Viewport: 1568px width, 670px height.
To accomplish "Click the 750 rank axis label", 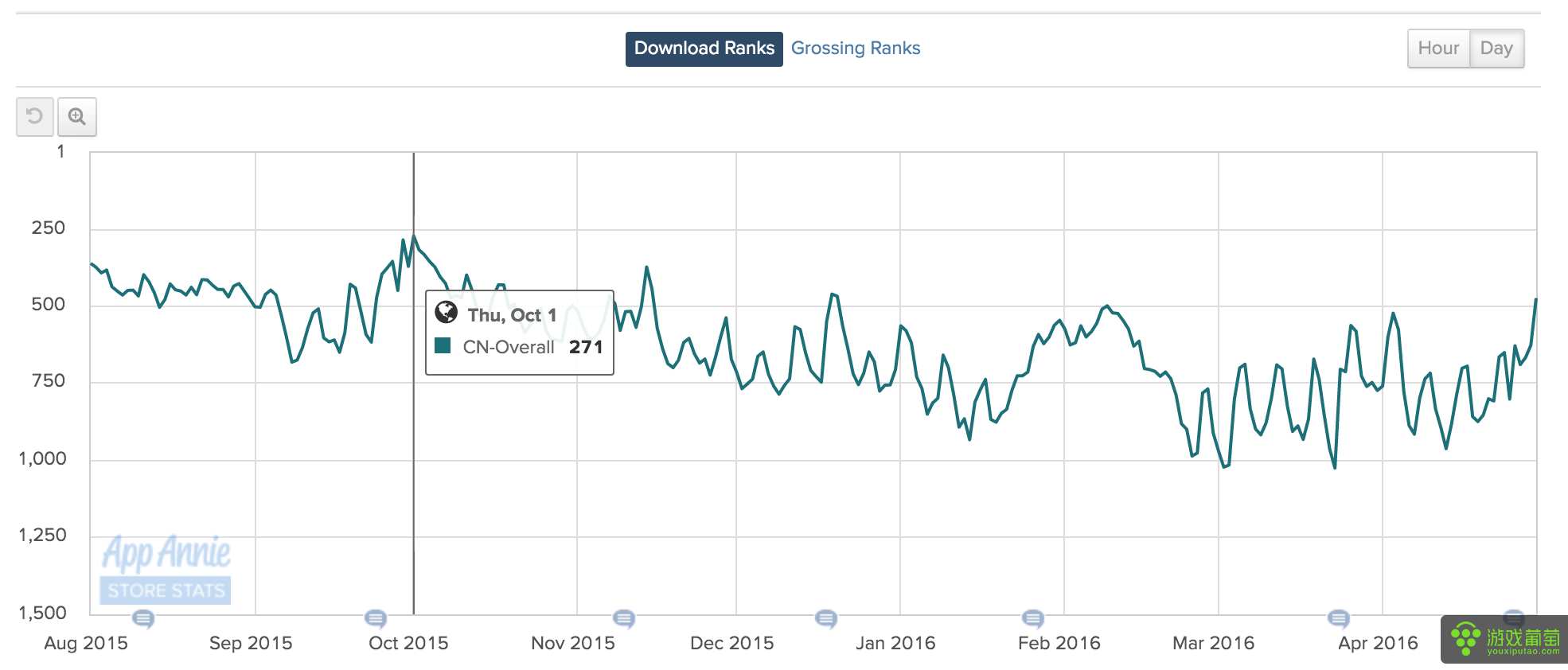I will tap(48, 381).
